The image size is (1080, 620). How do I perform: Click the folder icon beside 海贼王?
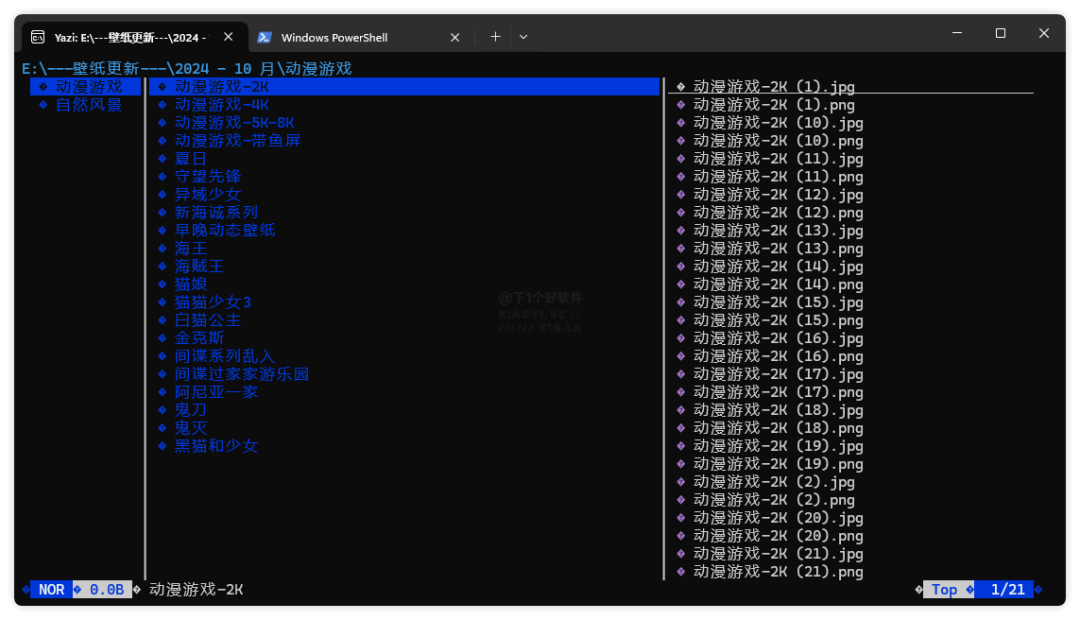click(162, 267)
